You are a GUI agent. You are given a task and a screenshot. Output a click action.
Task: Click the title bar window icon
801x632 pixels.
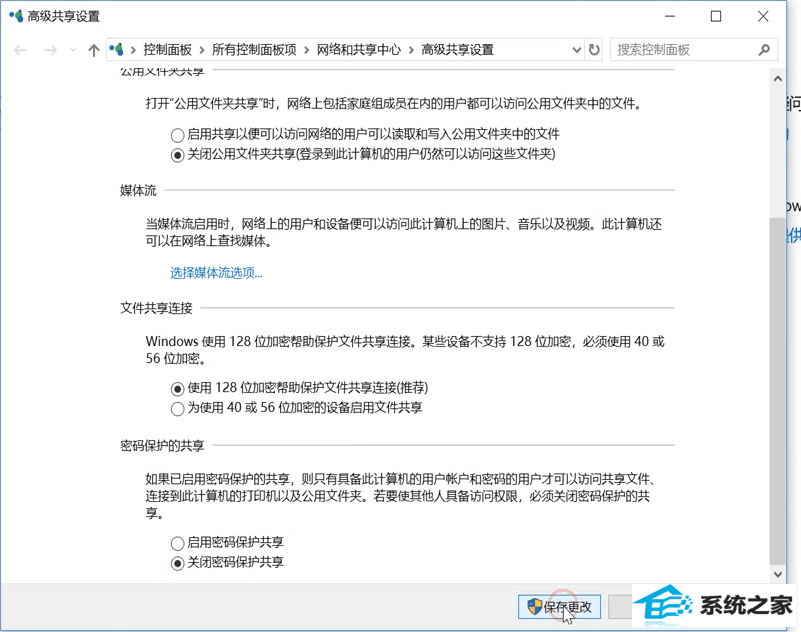tap(16, 16)
